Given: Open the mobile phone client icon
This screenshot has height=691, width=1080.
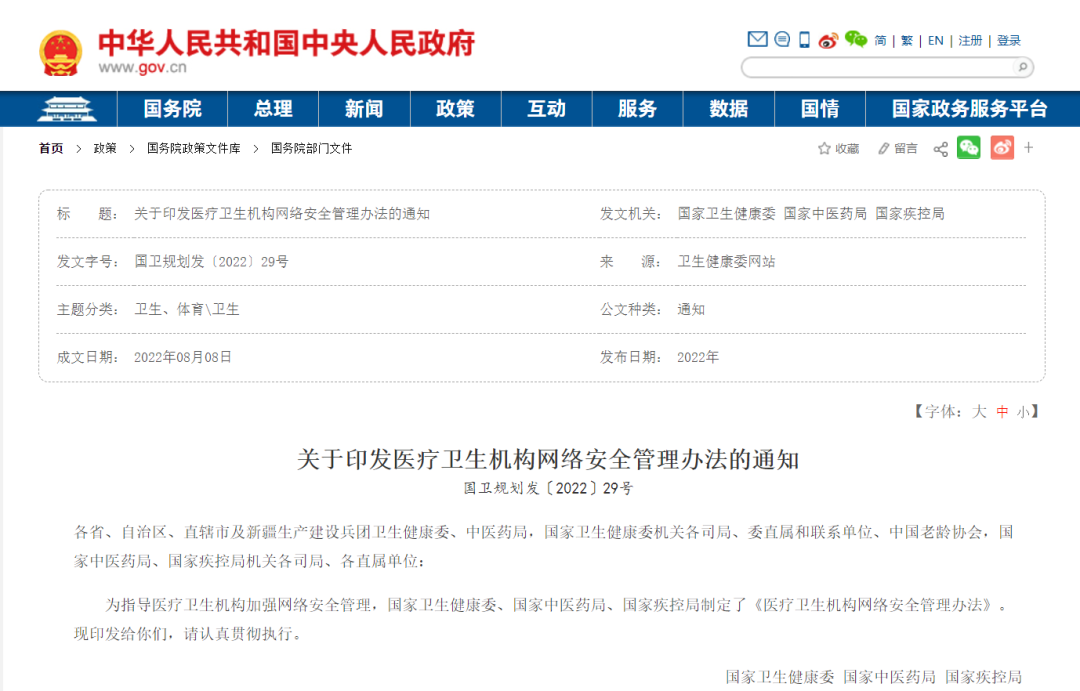Looking at the screenshot, I should pos(804,40).
